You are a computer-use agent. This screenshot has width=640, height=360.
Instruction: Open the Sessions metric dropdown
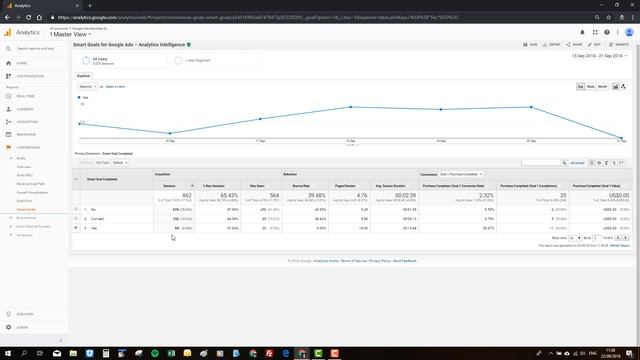87,87
